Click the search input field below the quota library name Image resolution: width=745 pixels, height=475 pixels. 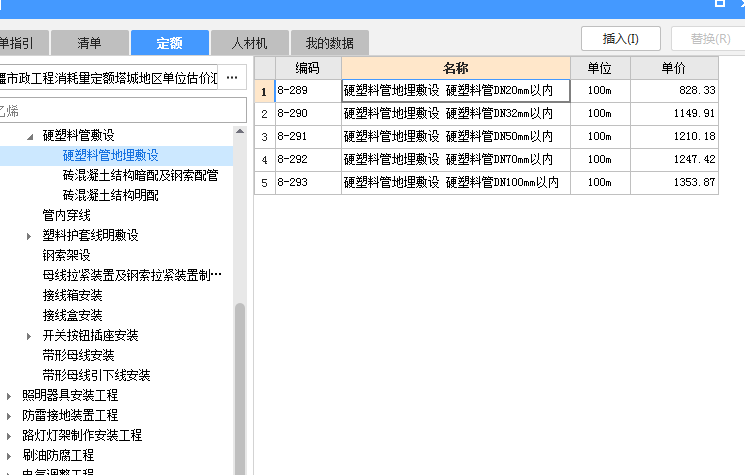[x=121, y=111]
